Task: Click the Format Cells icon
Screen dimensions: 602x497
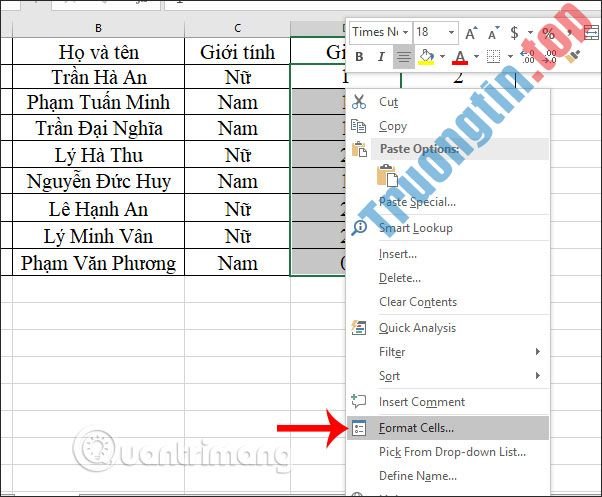Action: coord(359,428)
